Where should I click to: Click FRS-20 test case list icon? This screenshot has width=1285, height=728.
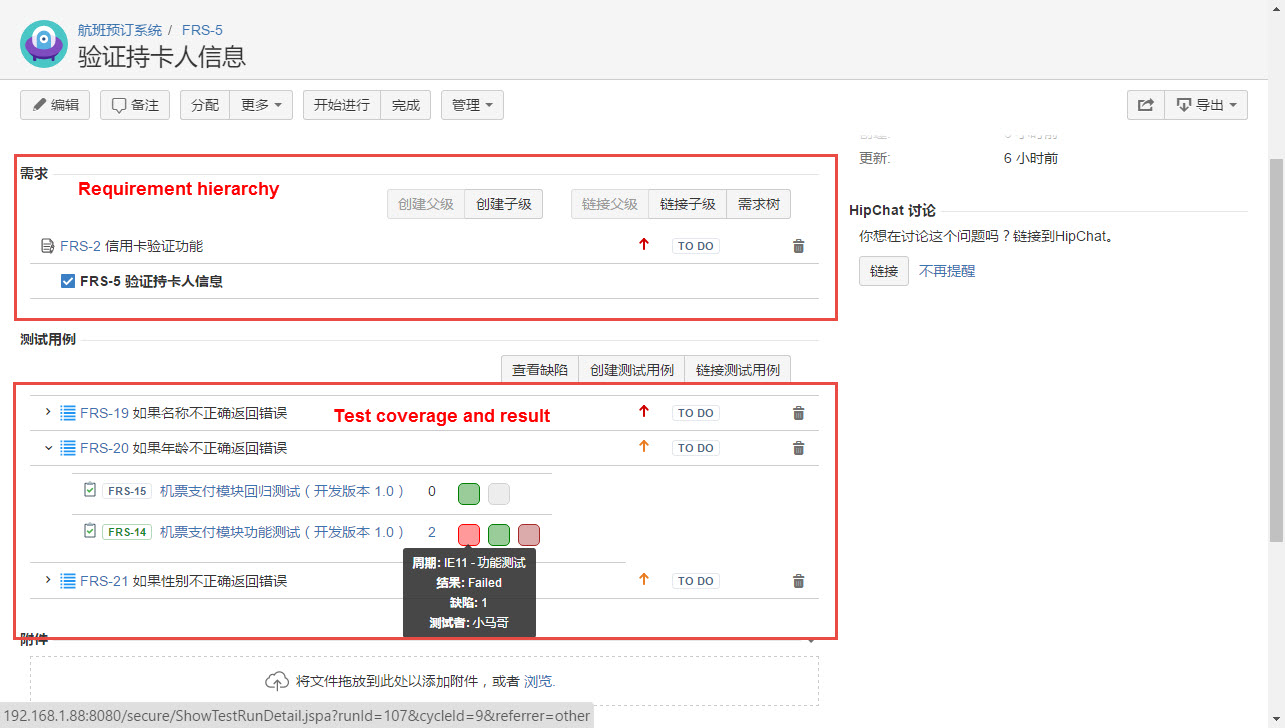68,448
